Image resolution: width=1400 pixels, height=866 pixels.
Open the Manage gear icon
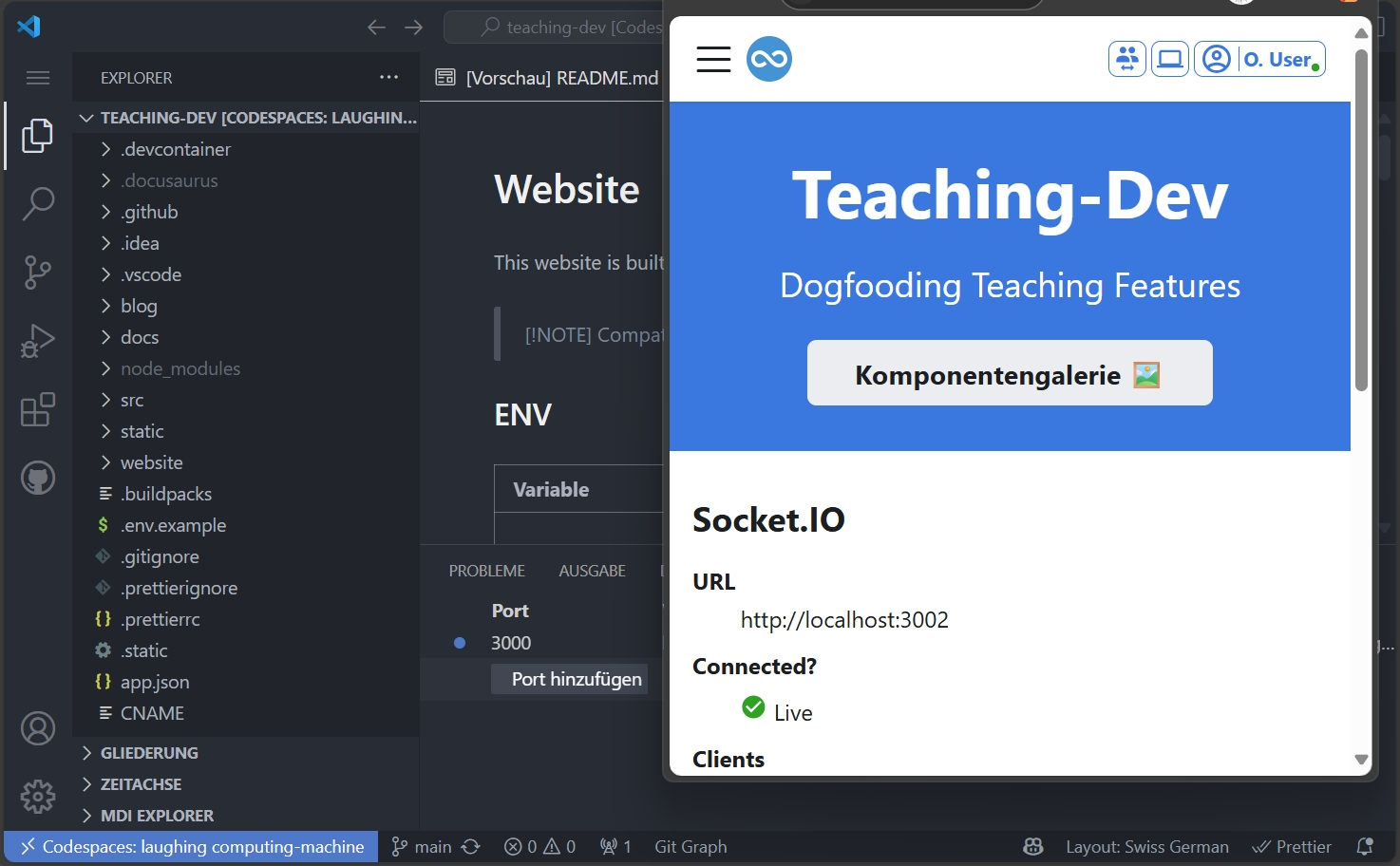pyautogui.click(x=38, y=796)
